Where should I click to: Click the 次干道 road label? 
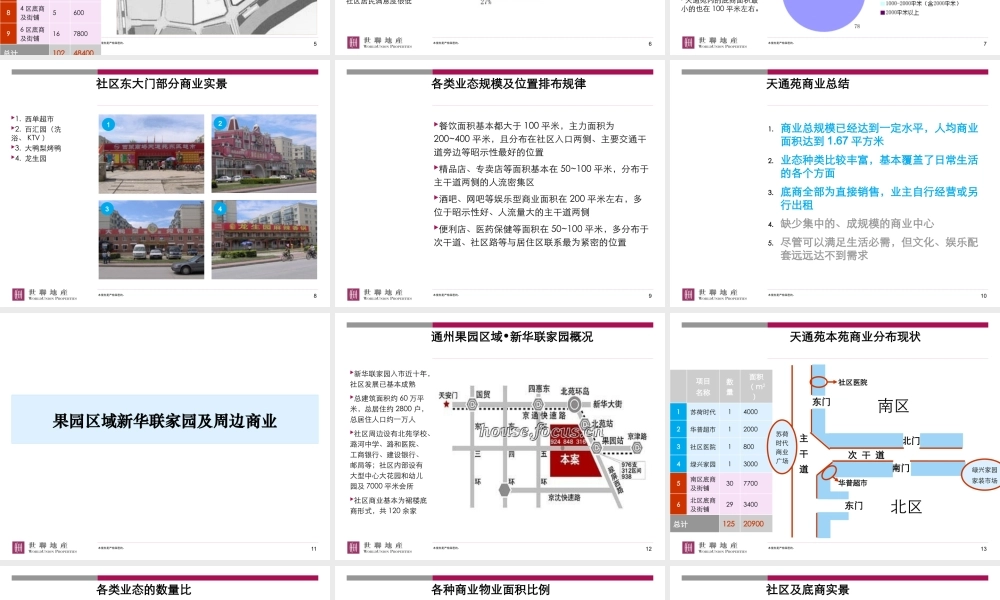(x=866, y=455)
